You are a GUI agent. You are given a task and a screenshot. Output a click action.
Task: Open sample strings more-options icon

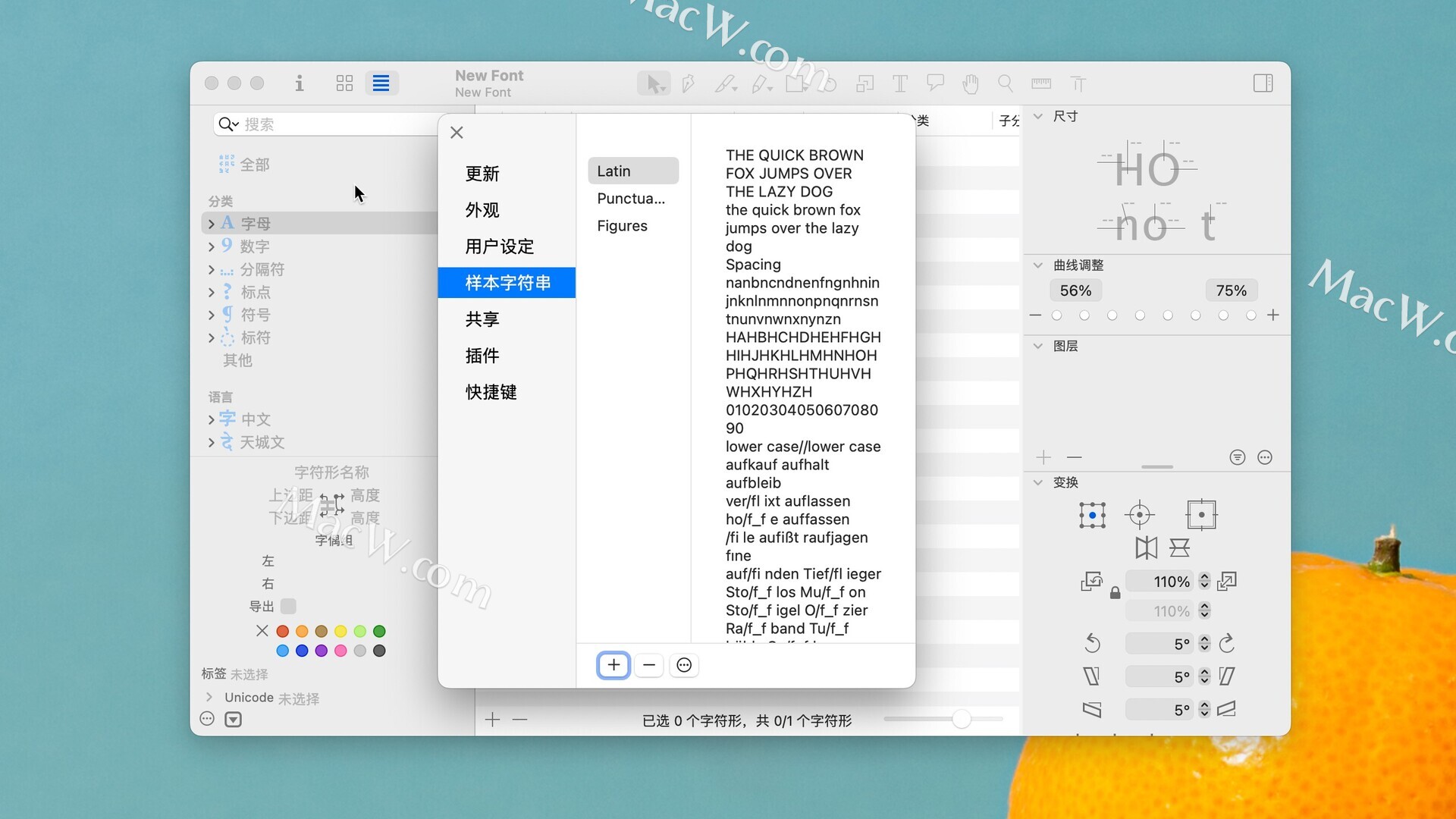[x=684, y=665]
